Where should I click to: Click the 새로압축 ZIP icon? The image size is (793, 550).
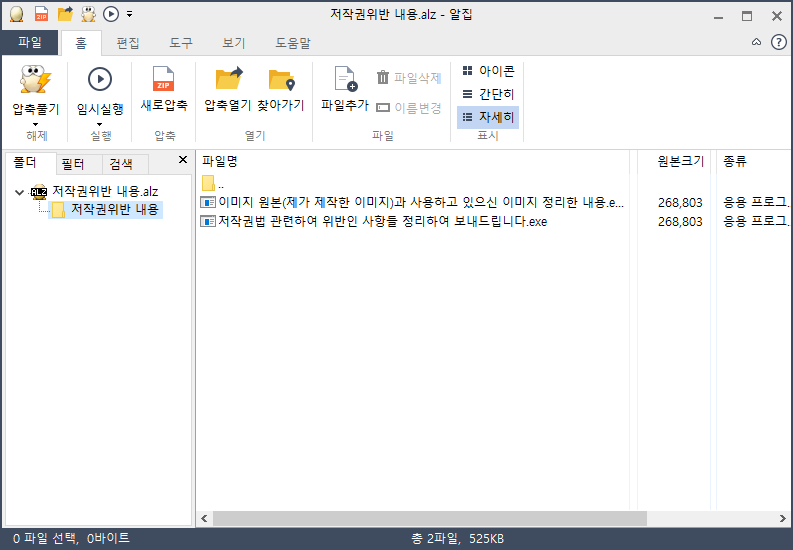click(x=163, y=79)
